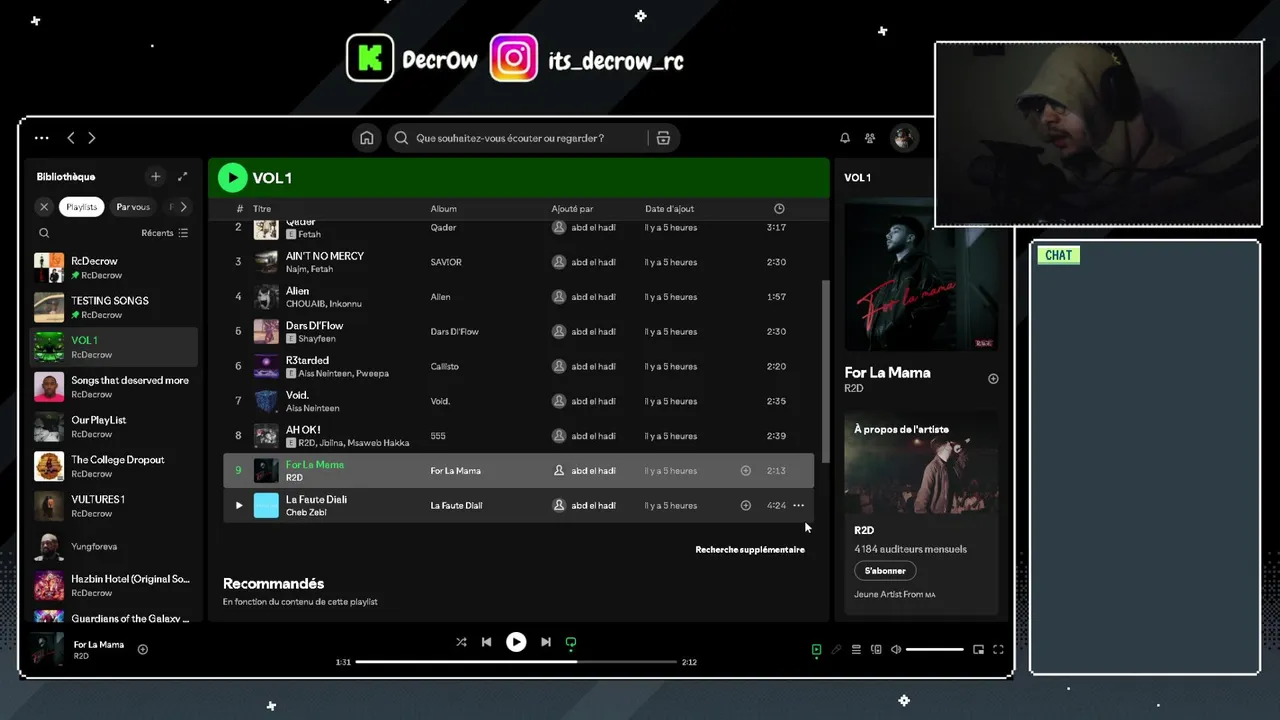Select the Dars Dl'Flow track title
The width and height of the screenshot is (1280, 720).
click(314, 325)
